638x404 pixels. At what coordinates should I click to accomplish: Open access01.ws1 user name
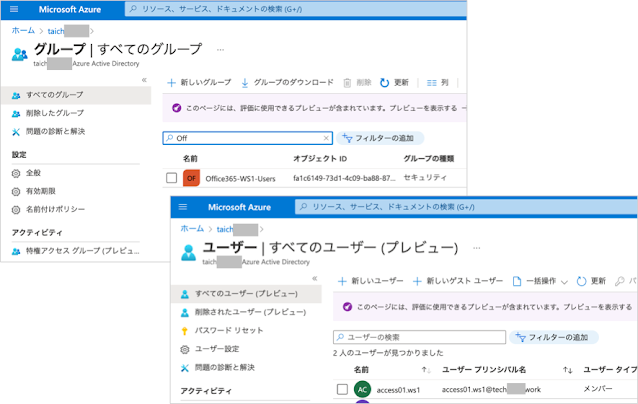398,390
